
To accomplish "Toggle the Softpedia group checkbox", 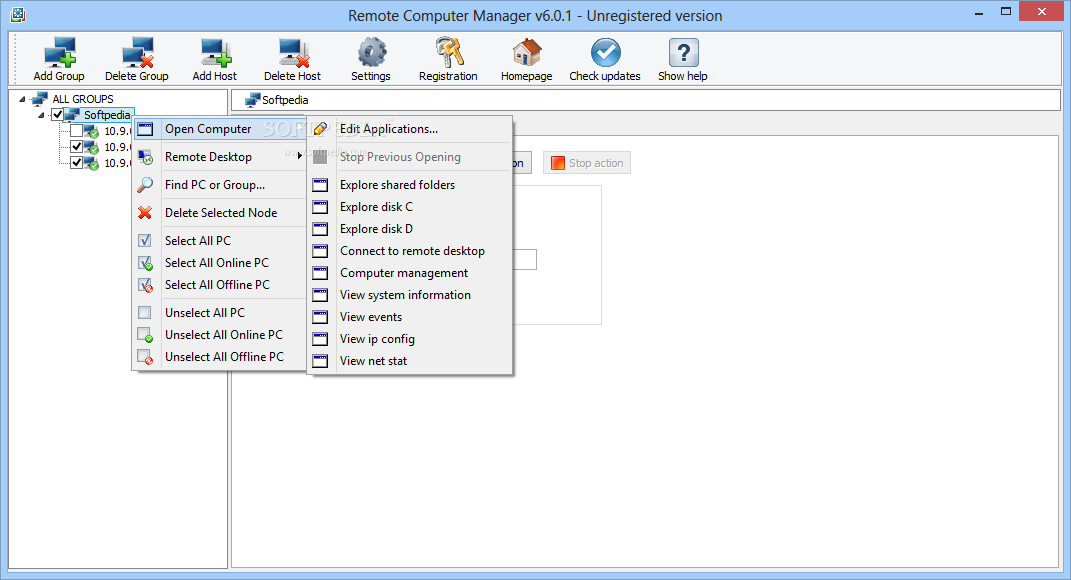I will click(58, 115).
